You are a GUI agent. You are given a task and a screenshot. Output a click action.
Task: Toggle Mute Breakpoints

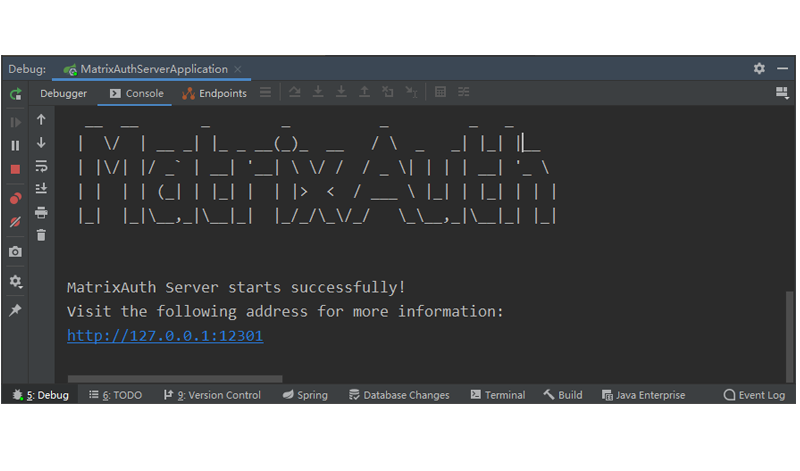(15, 222)
